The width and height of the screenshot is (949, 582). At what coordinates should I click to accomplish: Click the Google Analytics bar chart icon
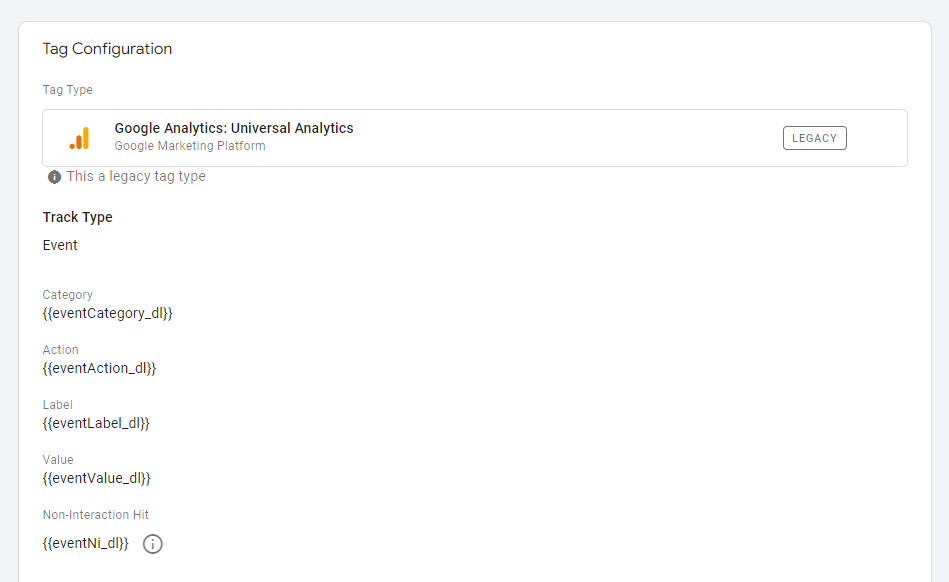81,137
